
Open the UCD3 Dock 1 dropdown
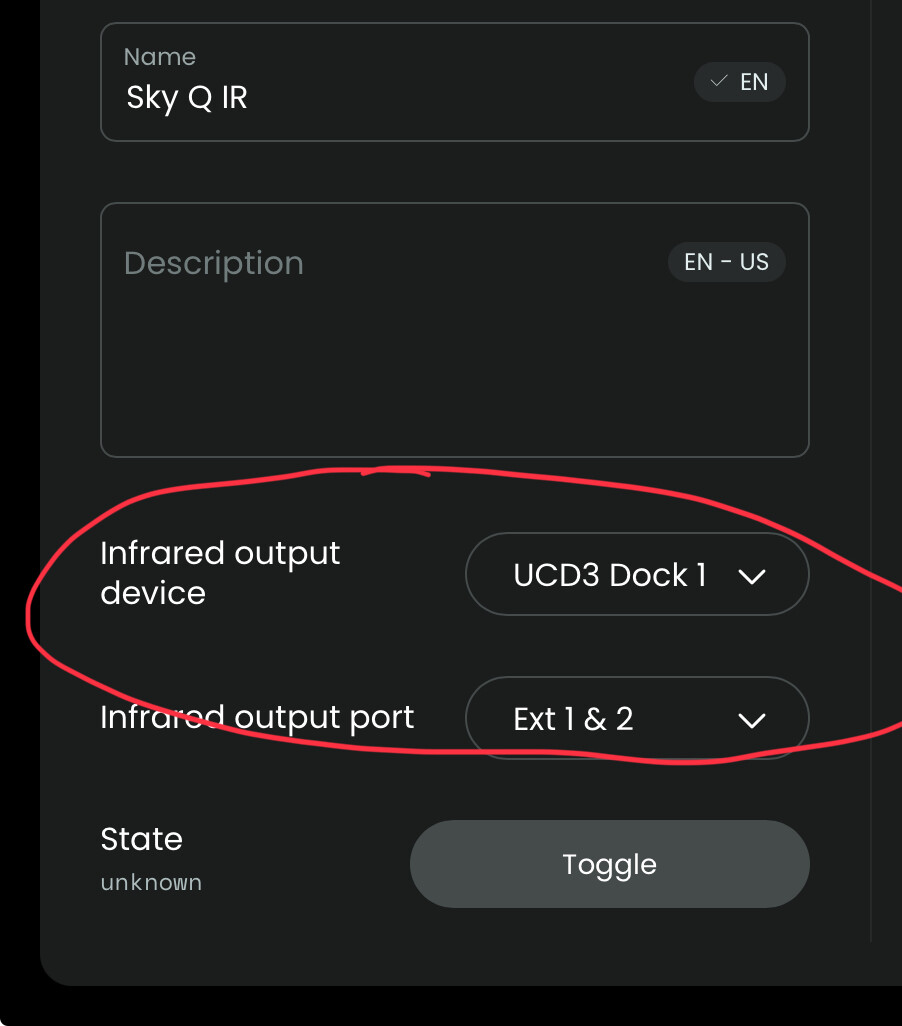tap(637, 575)
